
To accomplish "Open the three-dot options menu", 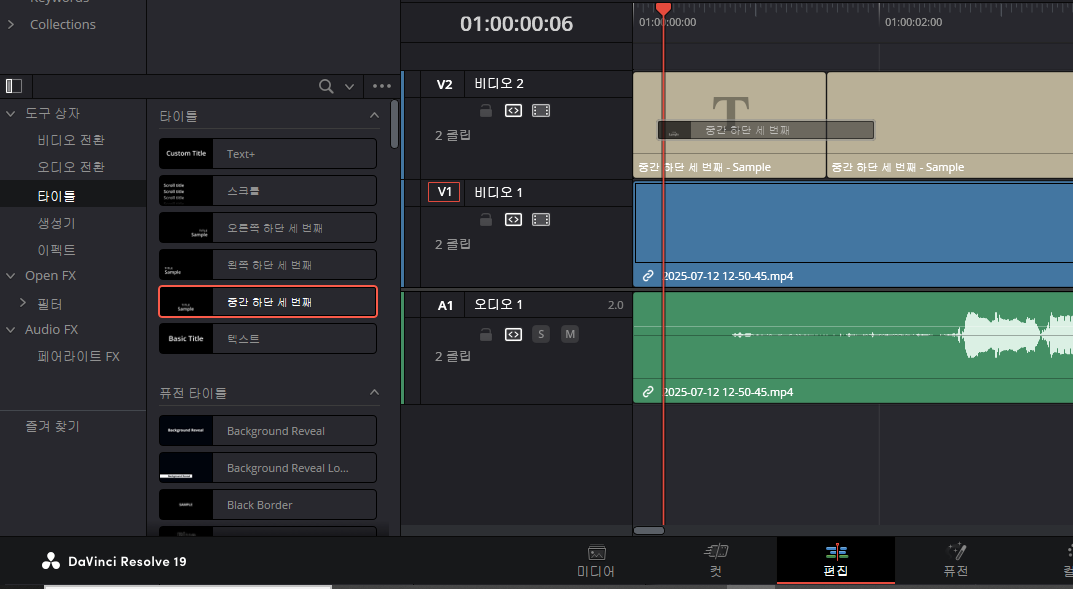I will pyautogui.click(x=382, y=86).
